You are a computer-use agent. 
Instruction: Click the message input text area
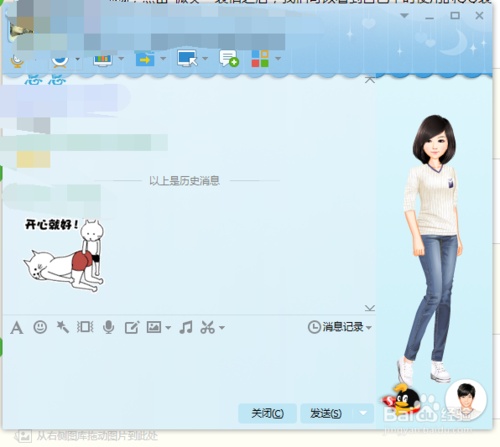[x=188, y=368]
